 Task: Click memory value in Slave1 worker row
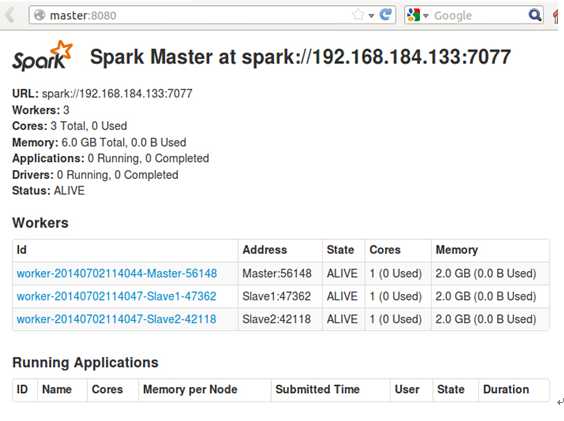click(486, 296)
